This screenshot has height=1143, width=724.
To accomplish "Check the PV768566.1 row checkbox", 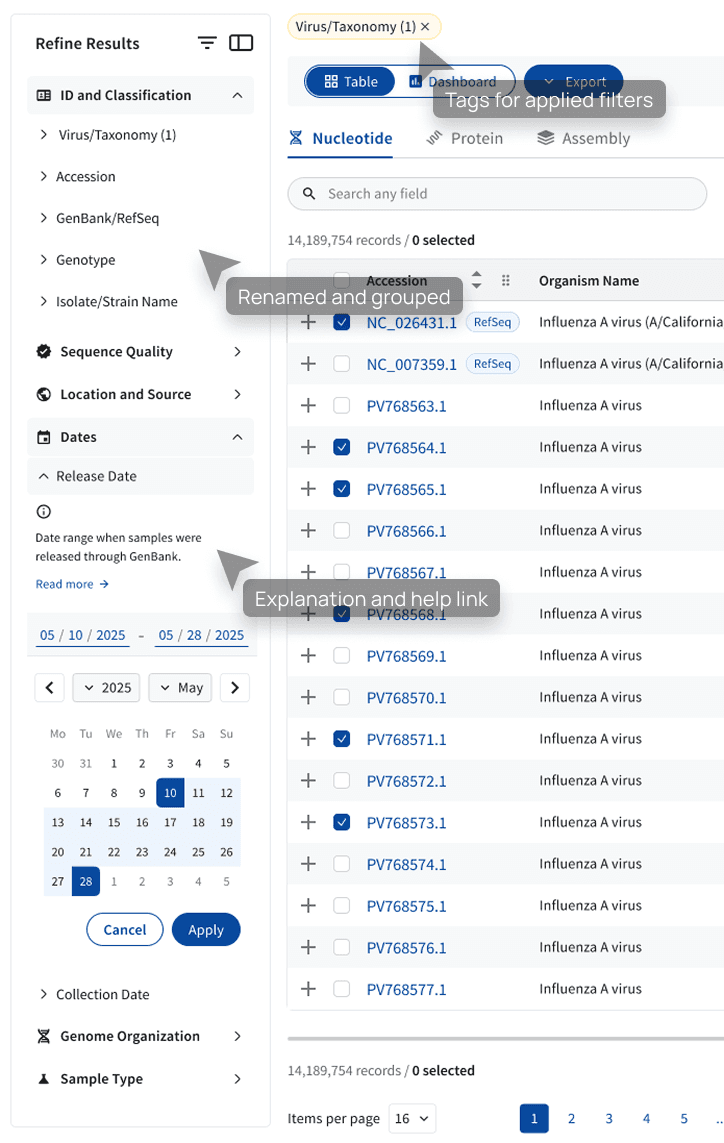I will tap(341, 531).
